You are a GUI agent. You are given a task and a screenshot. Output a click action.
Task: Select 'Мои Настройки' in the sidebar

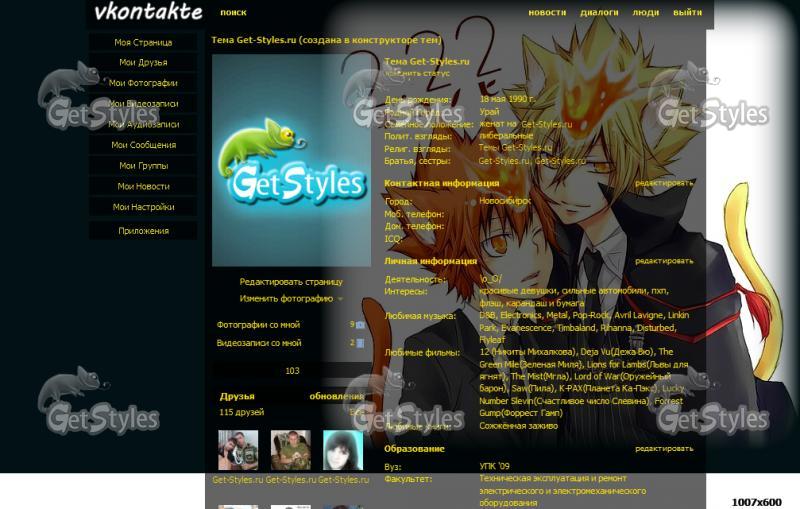(x=143, y=207)
